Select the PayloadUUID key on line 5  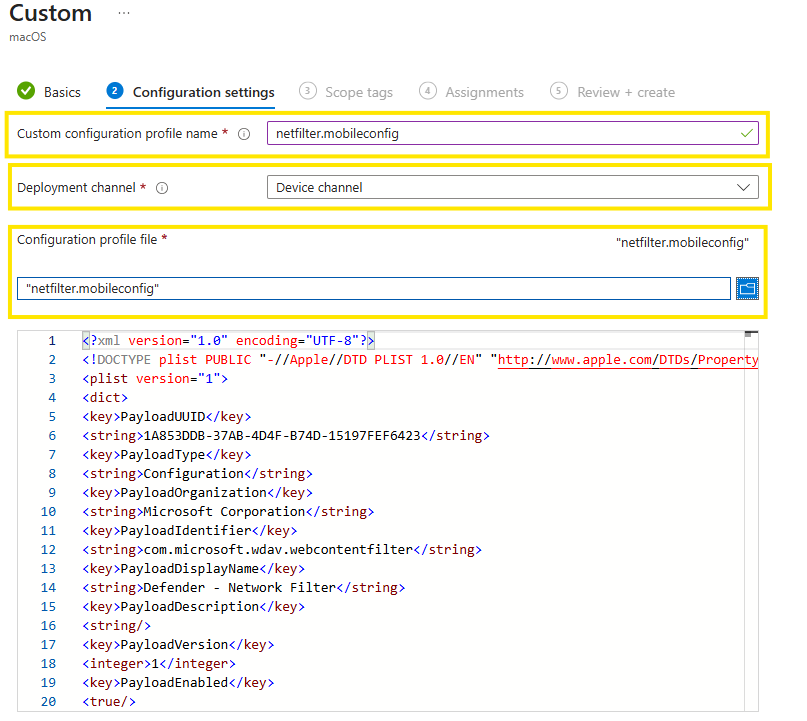[166, 417]
